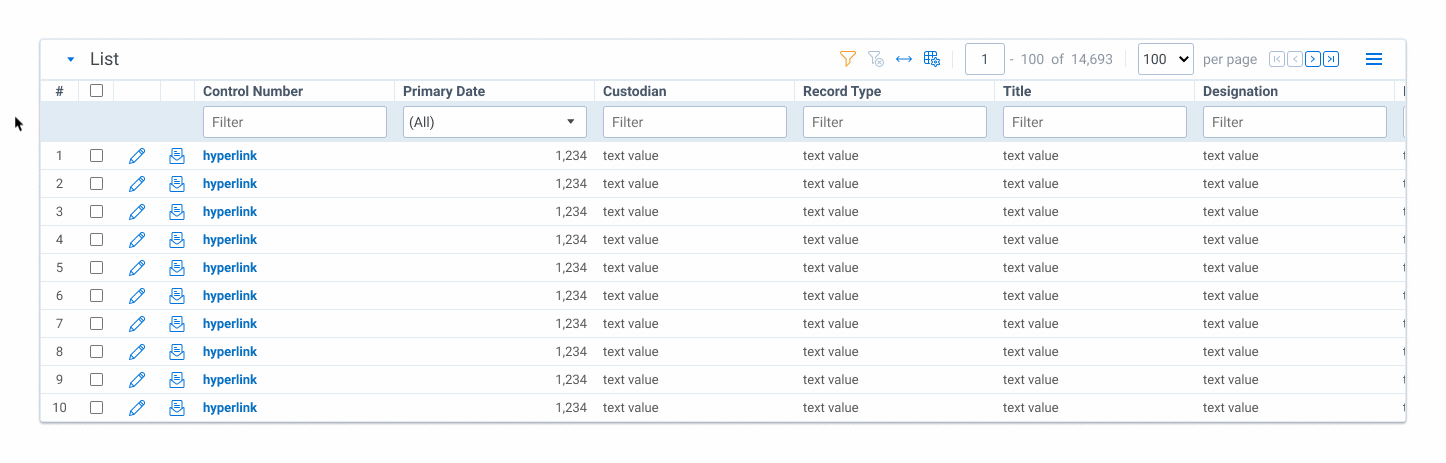Image resolution: width=1446 pixels, height=463 pixels.
Task: Click the Custodian column header
Action: click(x=635, y=91)
